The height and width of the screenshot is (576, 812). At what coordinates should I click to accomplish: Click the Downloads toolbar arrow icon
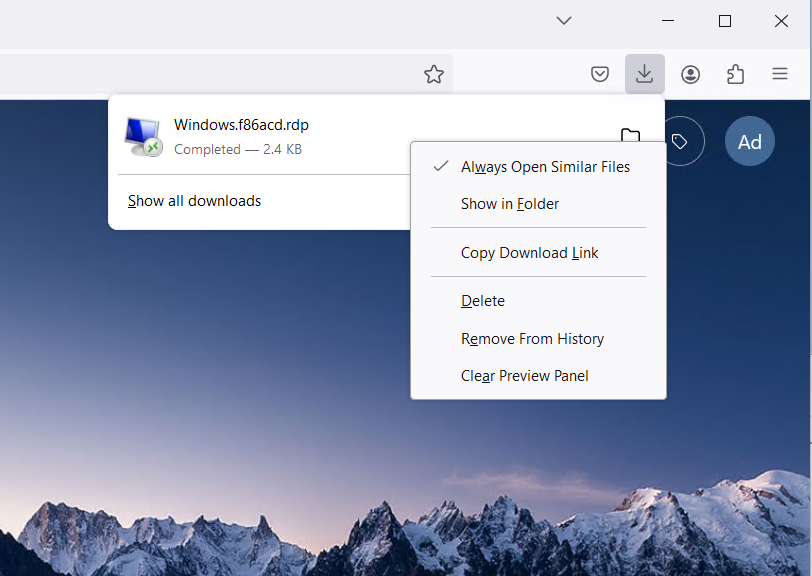tap(645, 75)
